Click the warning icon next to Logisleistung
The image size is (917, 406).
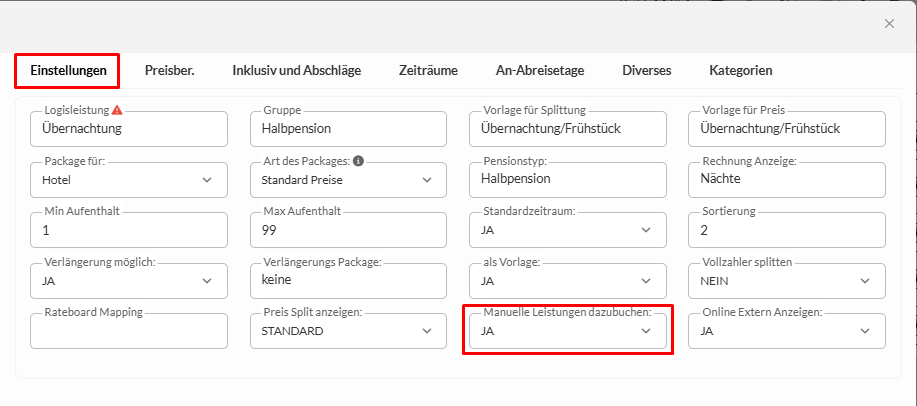(118, 110)
